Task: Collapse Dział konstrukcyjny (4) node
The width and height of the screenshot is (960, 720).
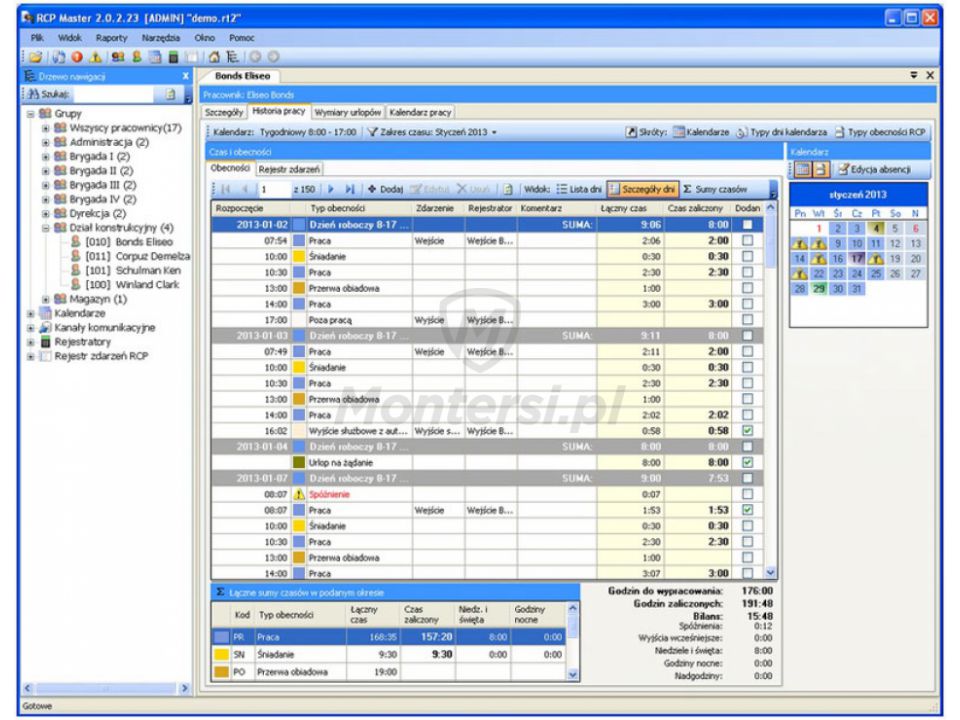Action: (x=46, y=228)
